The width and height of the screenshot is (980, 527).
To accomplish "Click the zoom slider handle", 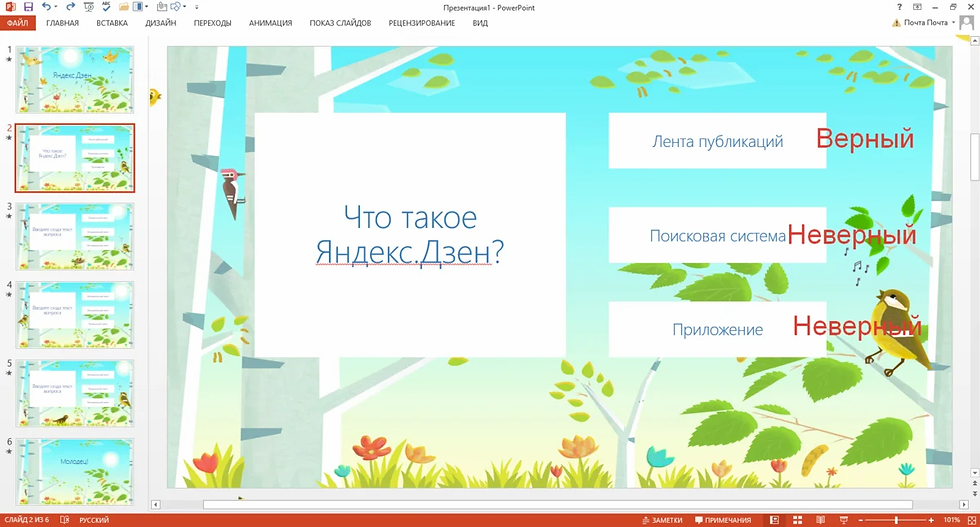I will pos(896,520).
